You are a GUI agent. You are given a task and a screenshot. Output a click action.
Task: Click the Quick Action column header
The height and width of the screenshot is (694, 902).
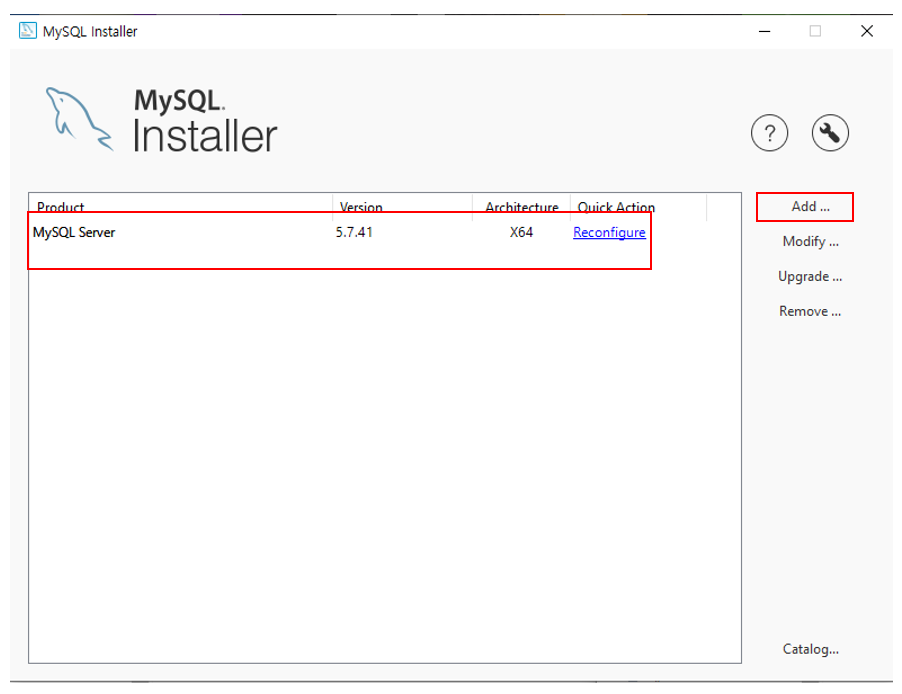(x=638, y=207)
